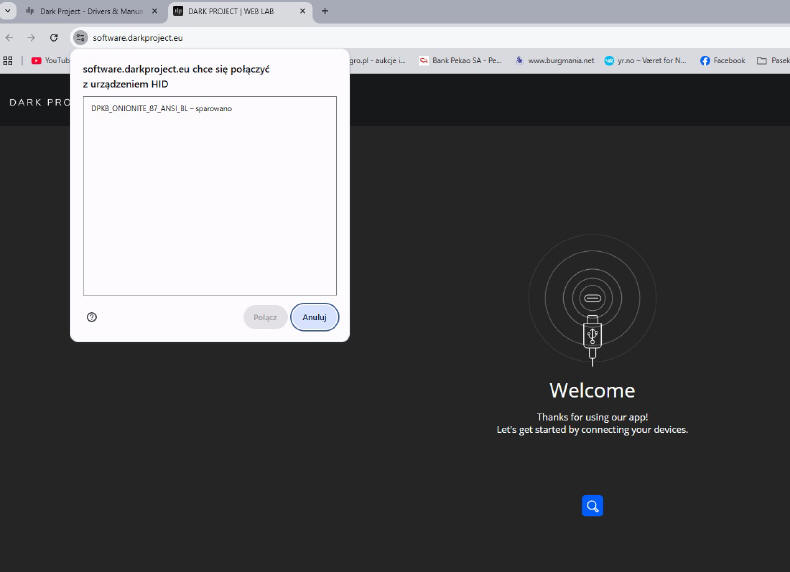The width and height of the screenshot is (790, 572).
Task: Go back using the browser back arrow
Action: click(x=10, y=37)
